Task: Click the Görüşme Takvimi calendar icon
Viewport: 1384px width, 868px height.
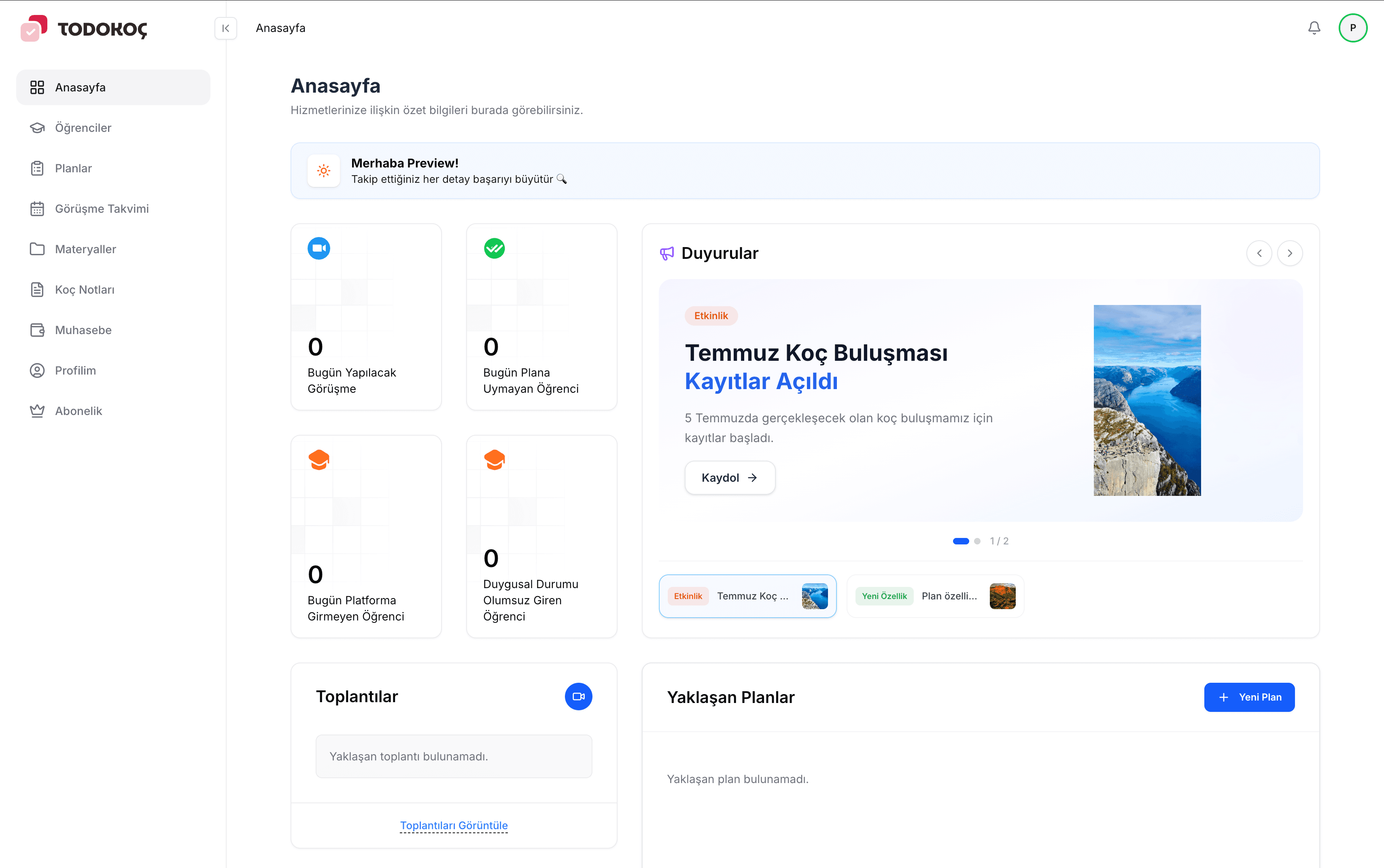Action: [37, 208]
